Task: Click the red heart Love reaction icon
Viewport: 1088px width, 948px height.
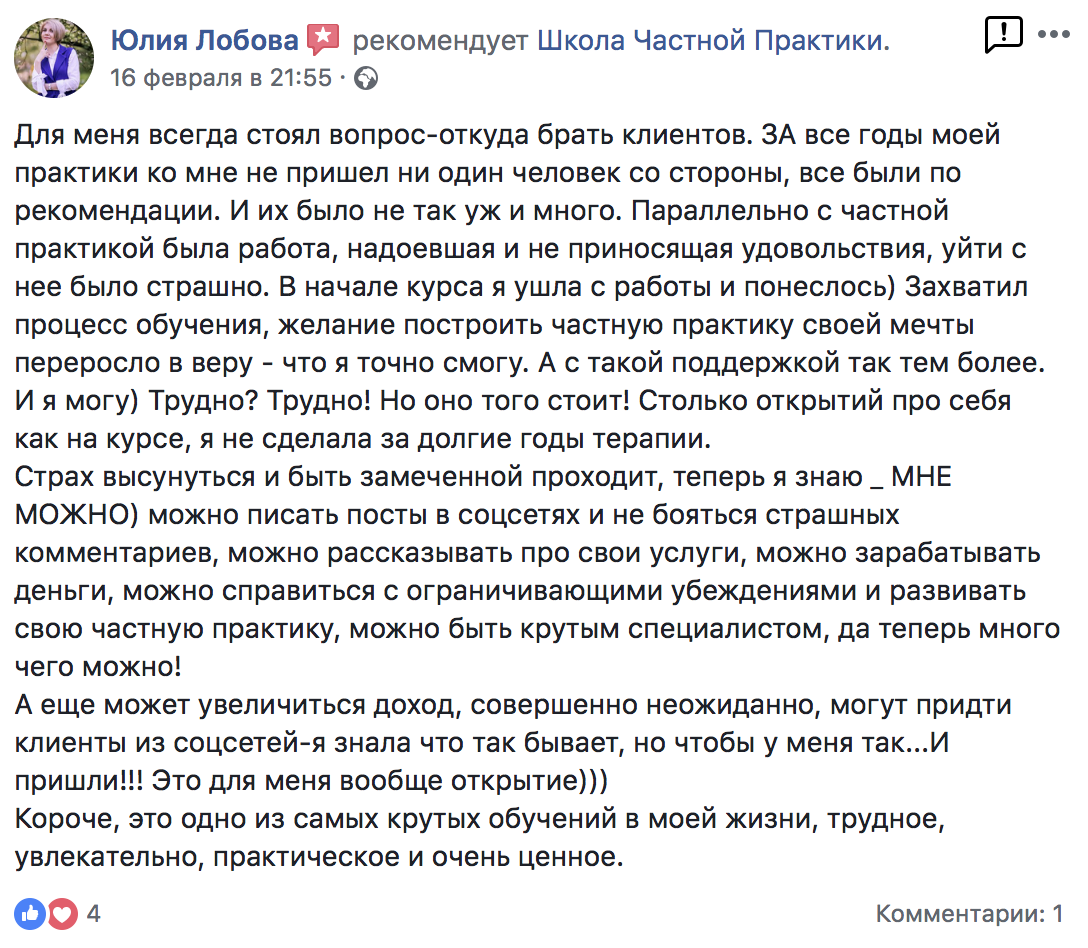Action: tap(62, 913)
